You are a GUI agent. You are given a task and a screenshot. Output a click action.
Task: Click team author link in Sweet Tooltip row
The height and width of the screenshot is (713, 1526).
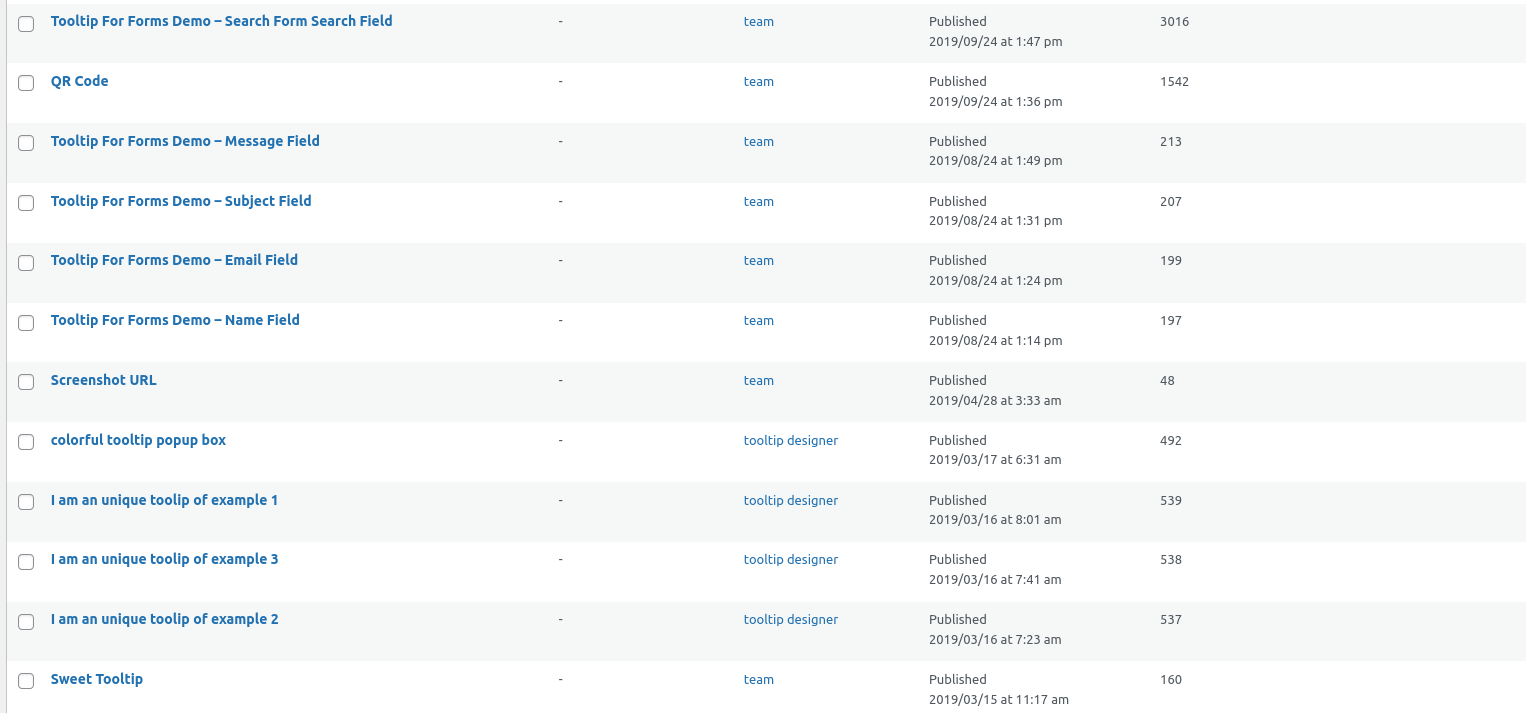pyautogui.click(x=758, y=680)
